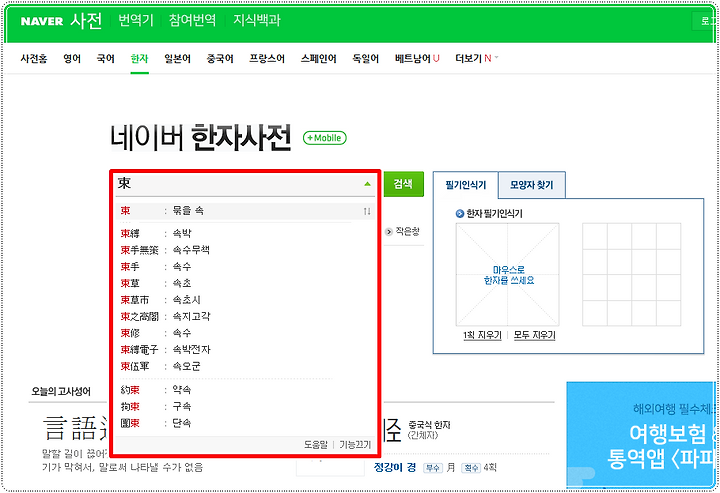Click the 작은창 link
The image size is (720, 493).
click(x=407, y=232)
